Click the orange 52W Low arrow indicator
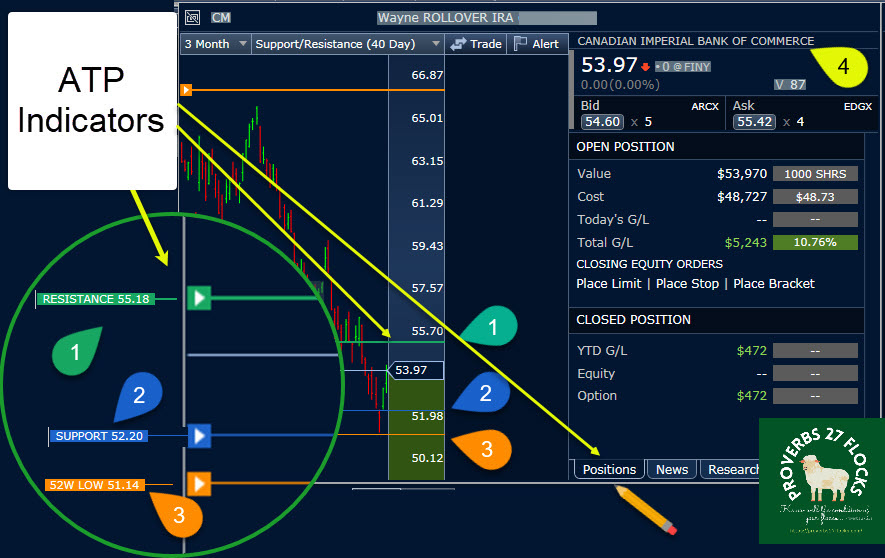Viewport: 885px width, 558px height. [200, 484]
